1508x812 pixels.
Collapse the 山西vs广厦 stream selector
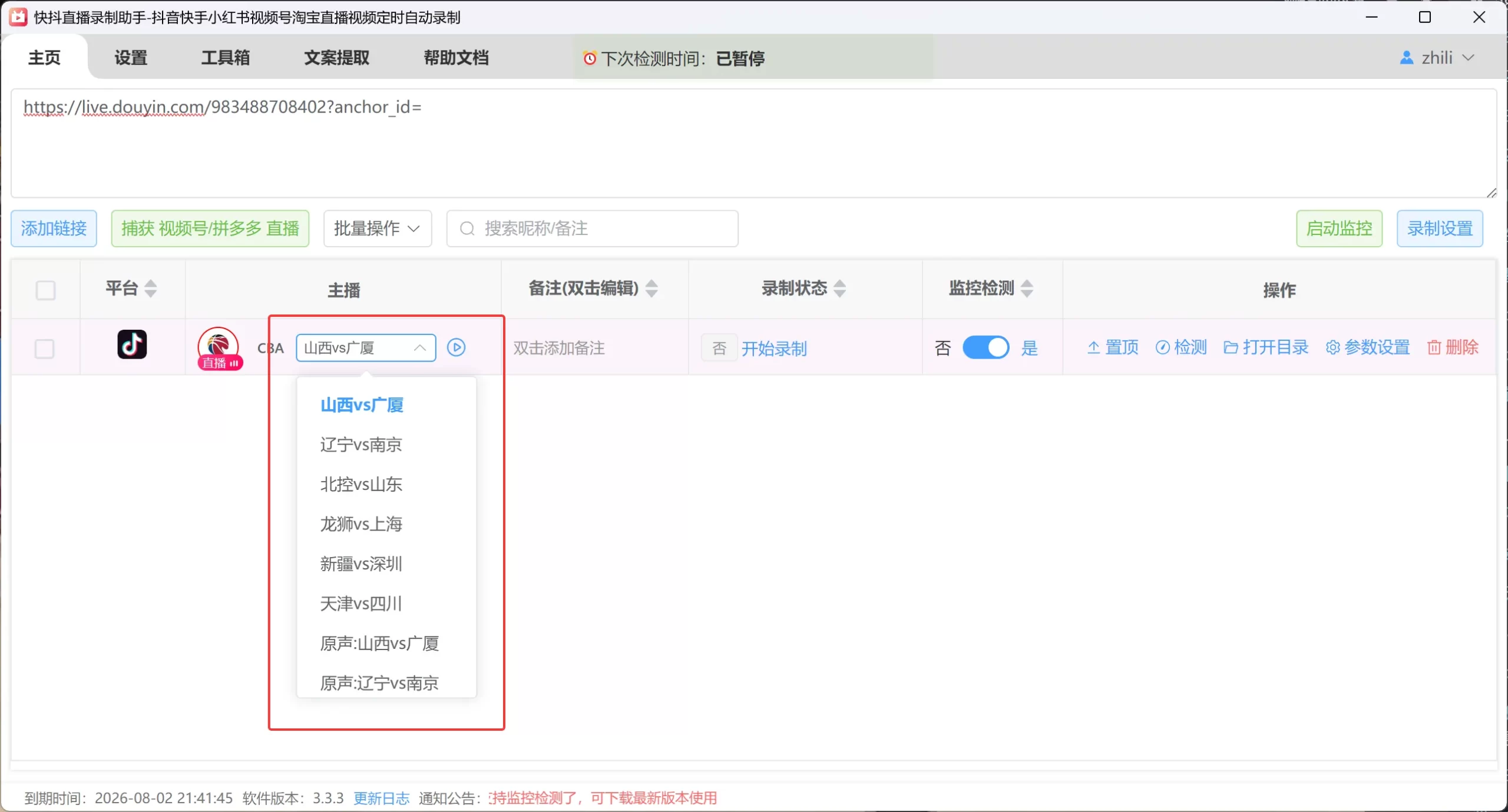coord(419,347)
